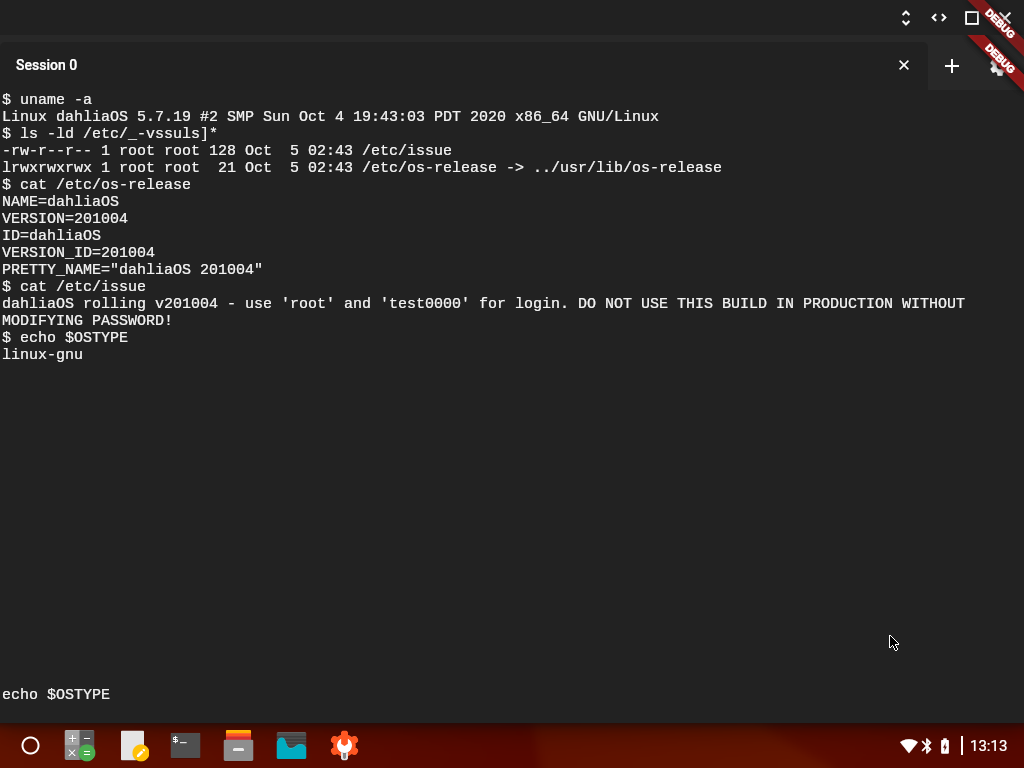Click the command input field with echo $OSTYPE
This screenshot has height=768, width=1024.
point(512,694)
